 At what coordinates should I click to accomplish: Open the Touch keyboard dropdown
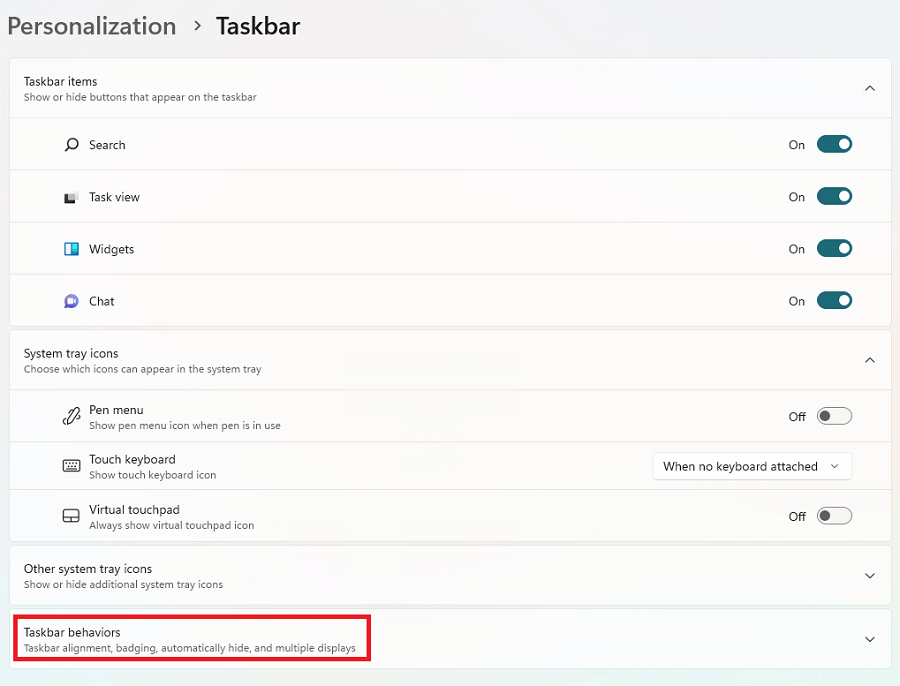(752, 466)
